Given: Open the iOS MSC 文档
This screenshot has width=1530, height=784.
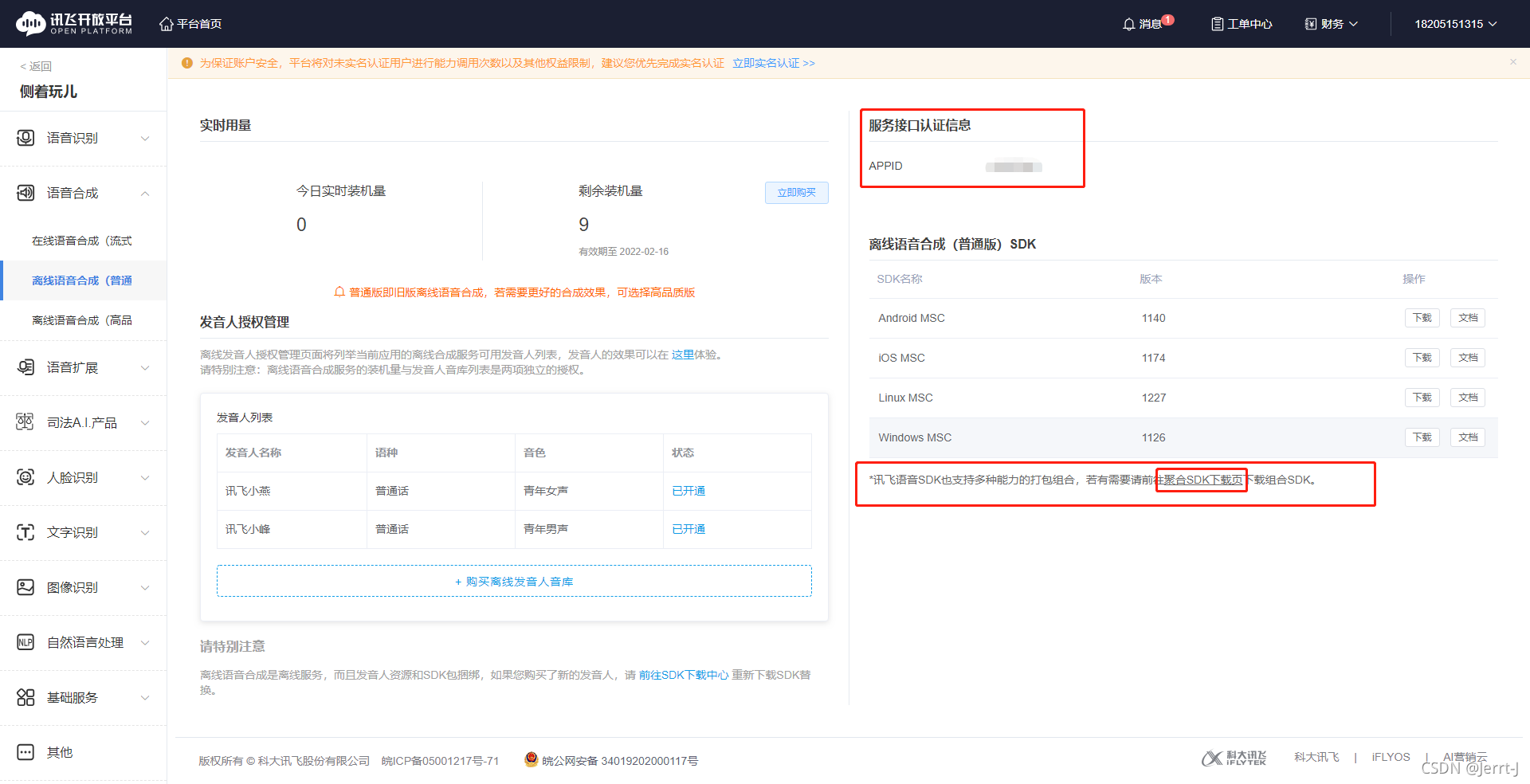Looking at the screenshot, I should tap(1468, 358).
